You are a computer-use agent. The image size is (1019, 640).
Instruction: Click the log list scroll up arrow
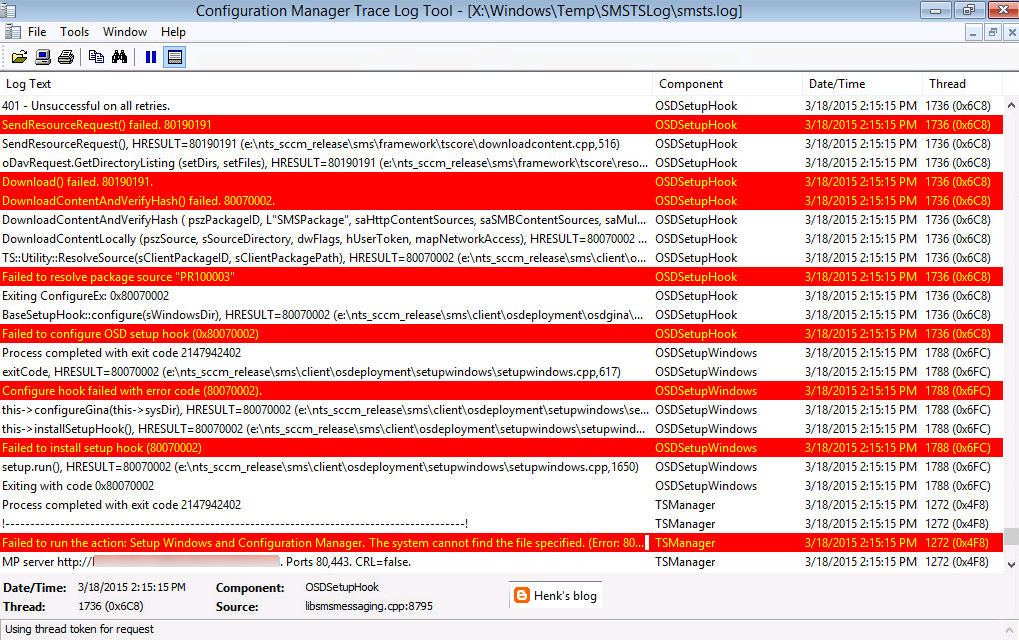tap(1011, 105)
